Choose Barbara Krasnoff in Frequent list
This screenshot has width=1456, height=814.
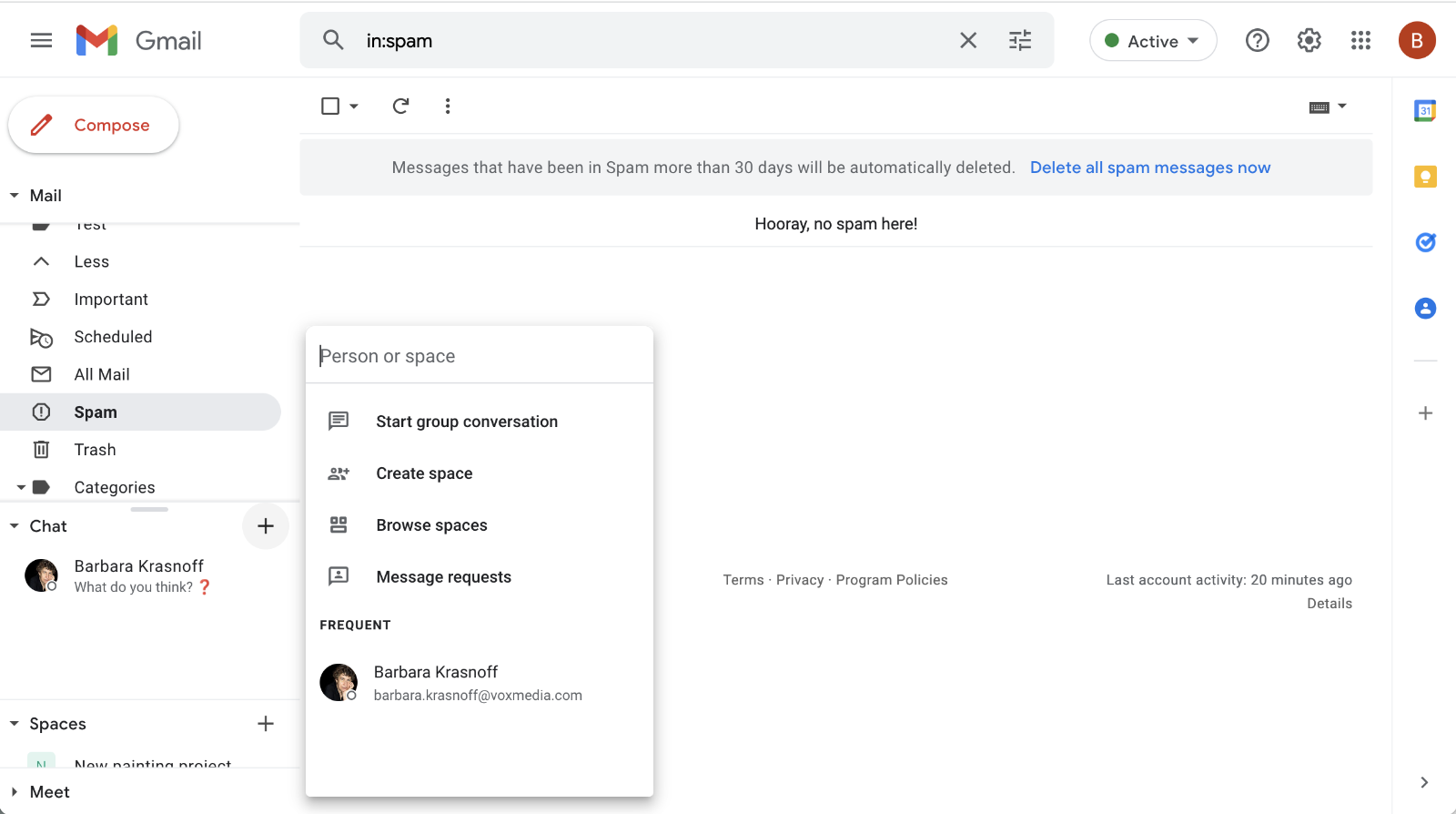coord(480,683)
